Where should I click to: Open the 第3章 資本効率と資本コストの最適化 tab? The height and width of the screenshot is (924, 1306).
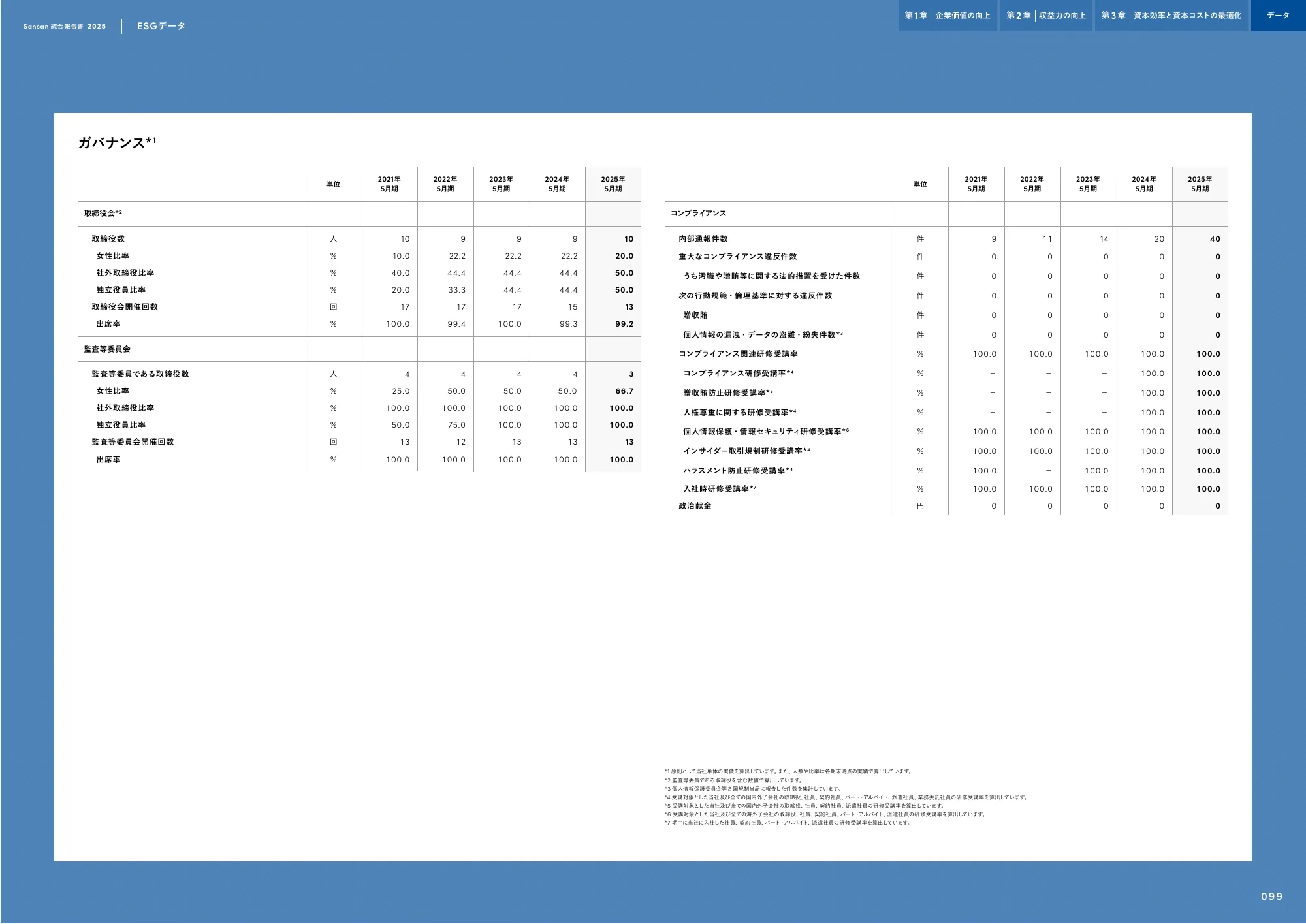tap(1171, 16)
